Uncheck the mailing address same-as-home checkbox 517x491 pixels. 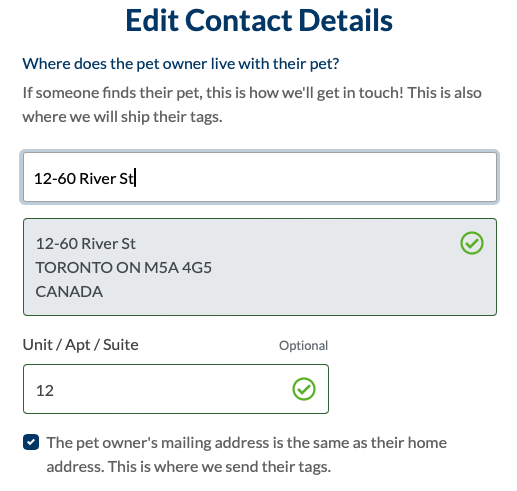31,442
